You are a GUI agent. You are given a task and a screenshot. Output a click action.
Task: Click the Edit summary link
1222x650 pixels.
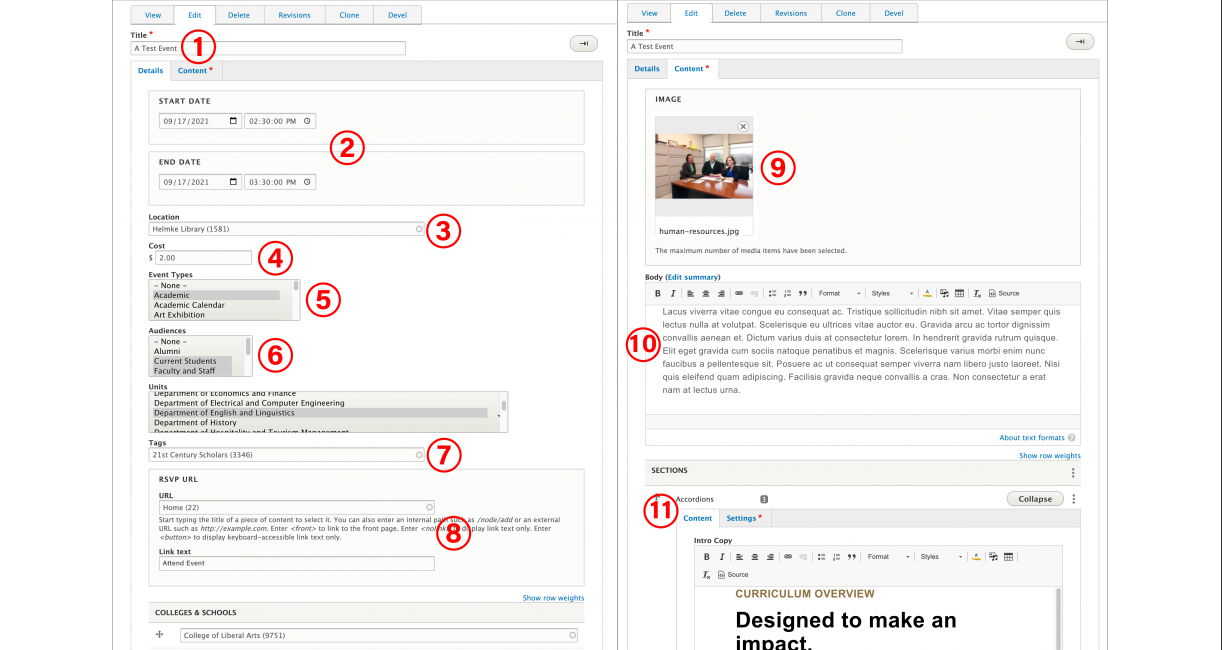coord(693,277)
